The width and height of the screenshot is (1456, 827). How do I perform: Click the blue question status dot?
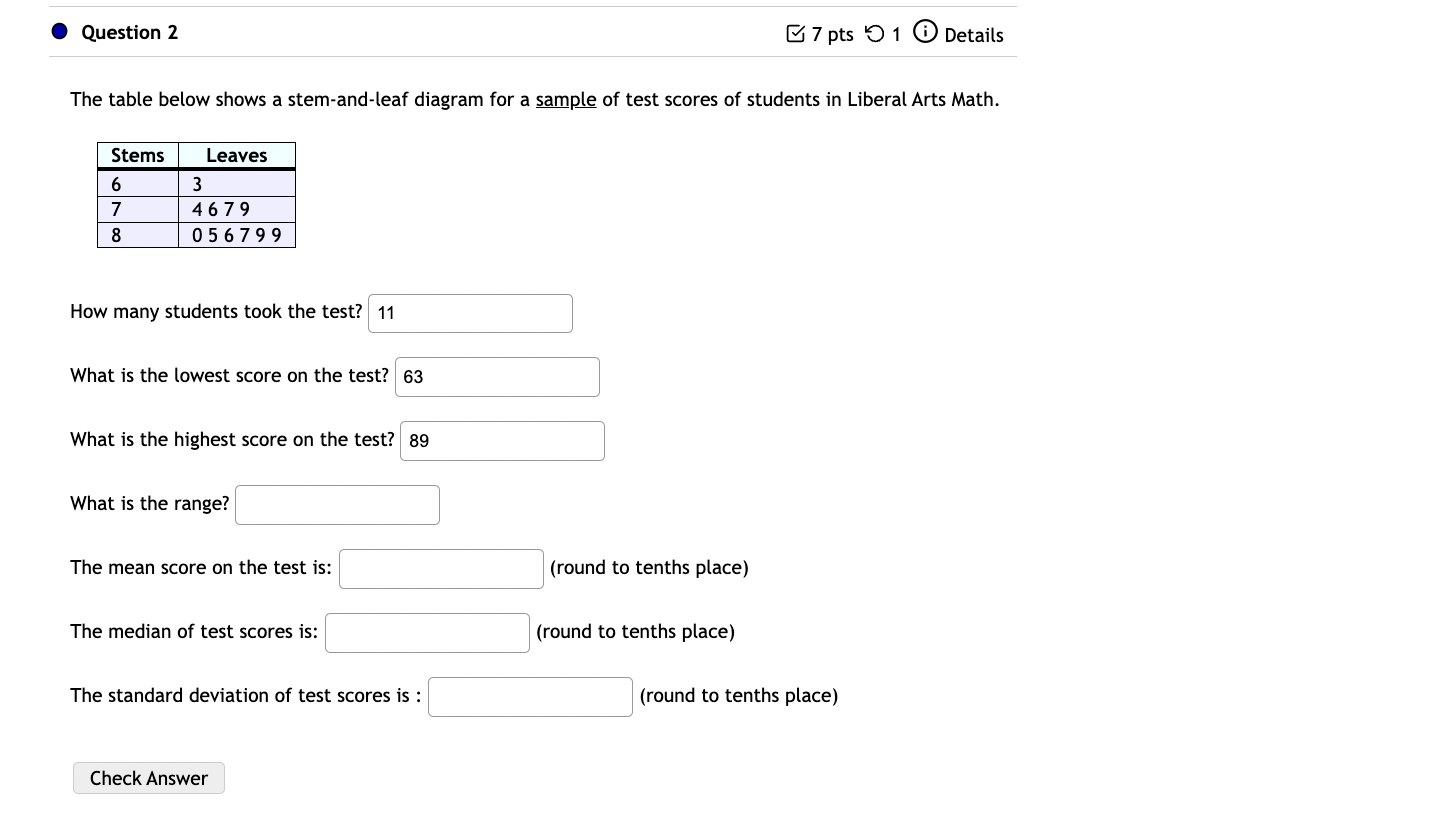(59, 31)
